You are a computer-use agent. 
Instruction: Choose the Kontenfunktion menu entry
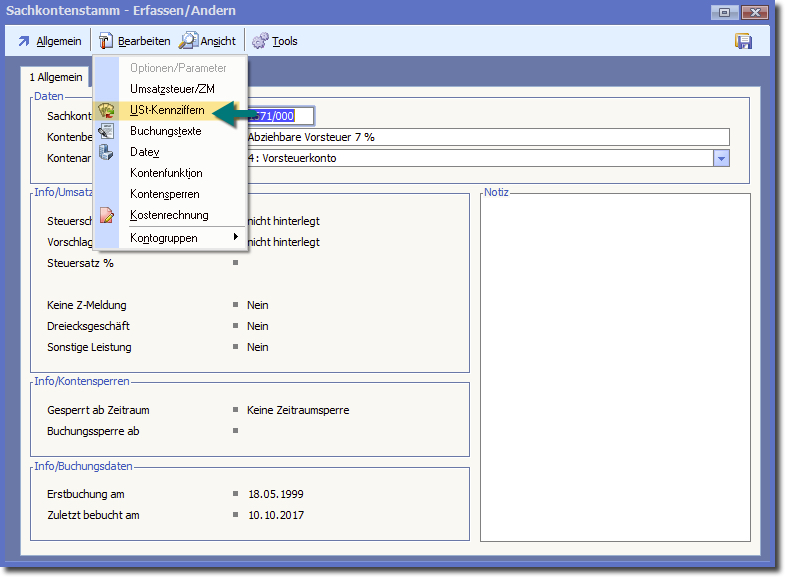(166, 173)
